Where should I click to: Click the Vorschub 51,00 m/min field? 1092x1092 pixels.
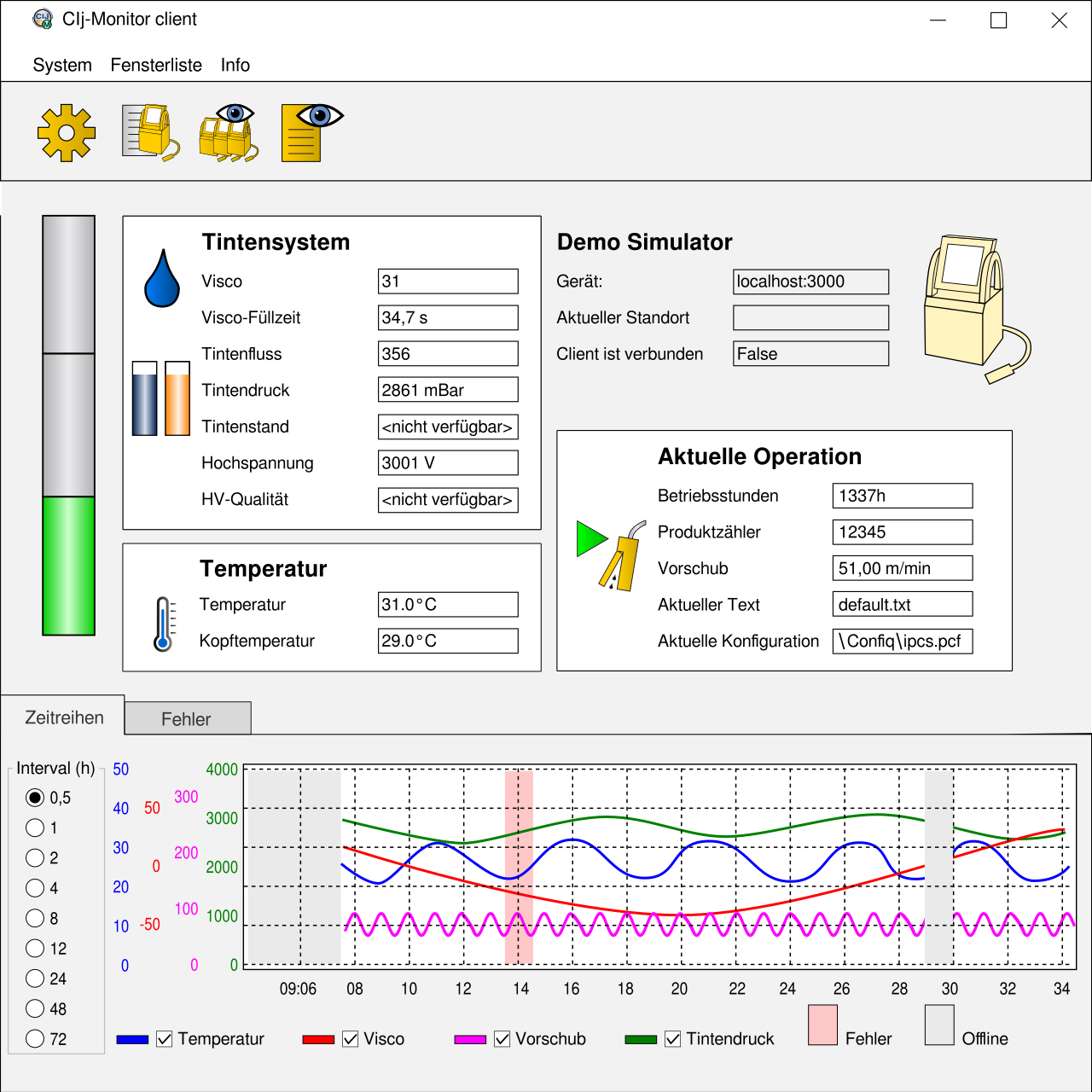pyautogui.click(x=903, y=568)
